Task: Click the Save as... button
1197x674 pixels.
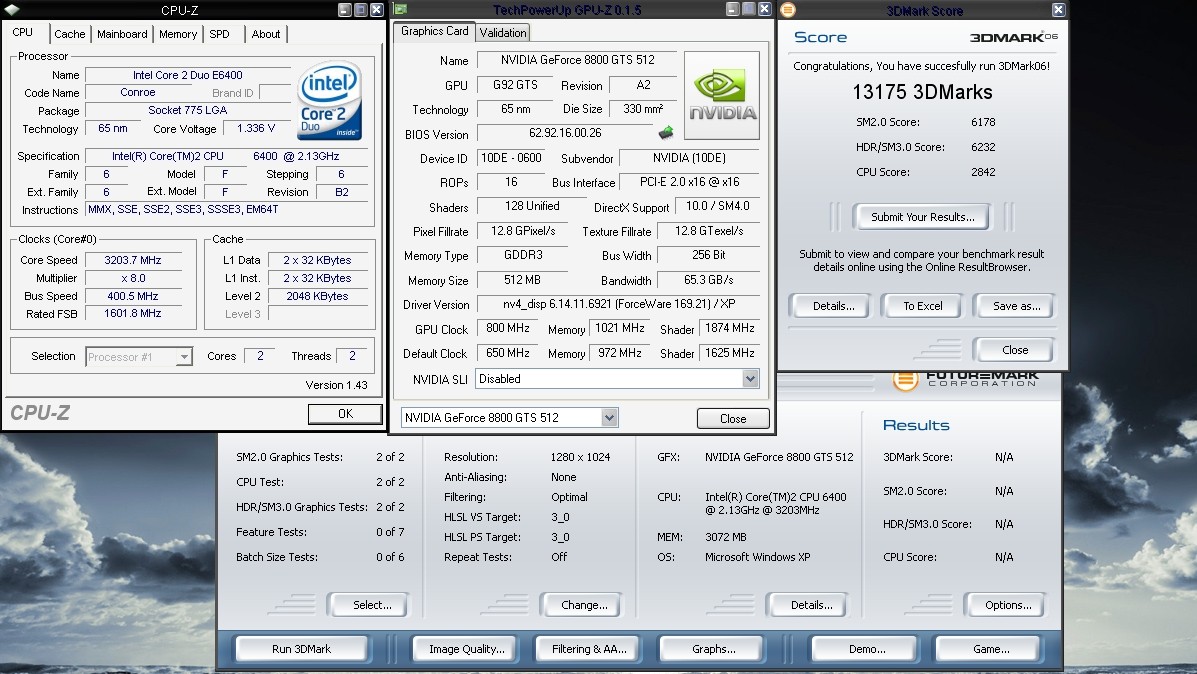Action: (1016, 306)
